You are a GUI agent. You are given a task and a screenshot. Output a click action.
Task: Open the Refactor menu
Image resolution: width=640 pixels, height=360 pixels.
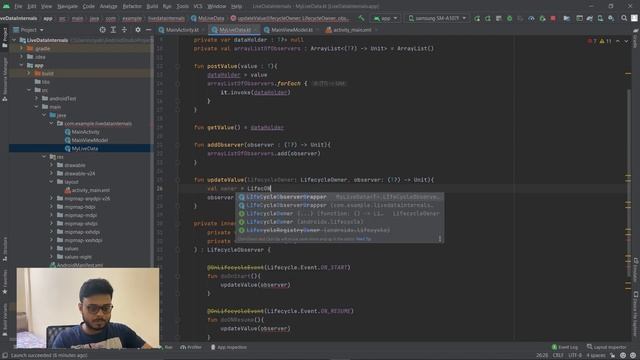pyautogui.click(x=132, y=6)
